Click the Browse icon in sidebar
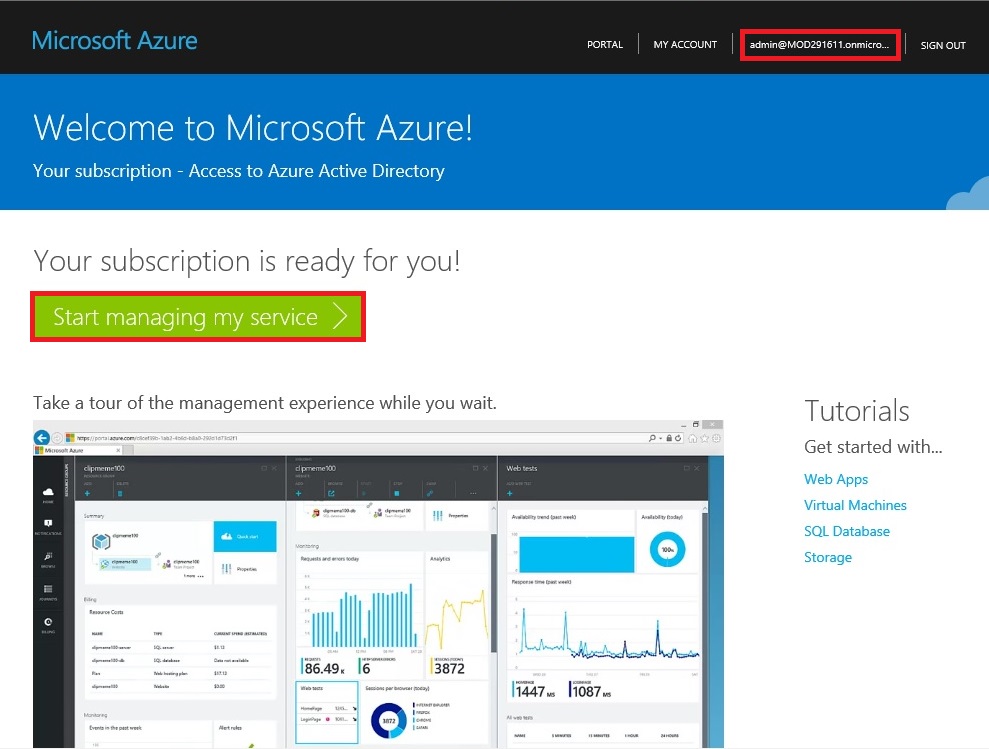989x749 pixels. click(47, 558)
